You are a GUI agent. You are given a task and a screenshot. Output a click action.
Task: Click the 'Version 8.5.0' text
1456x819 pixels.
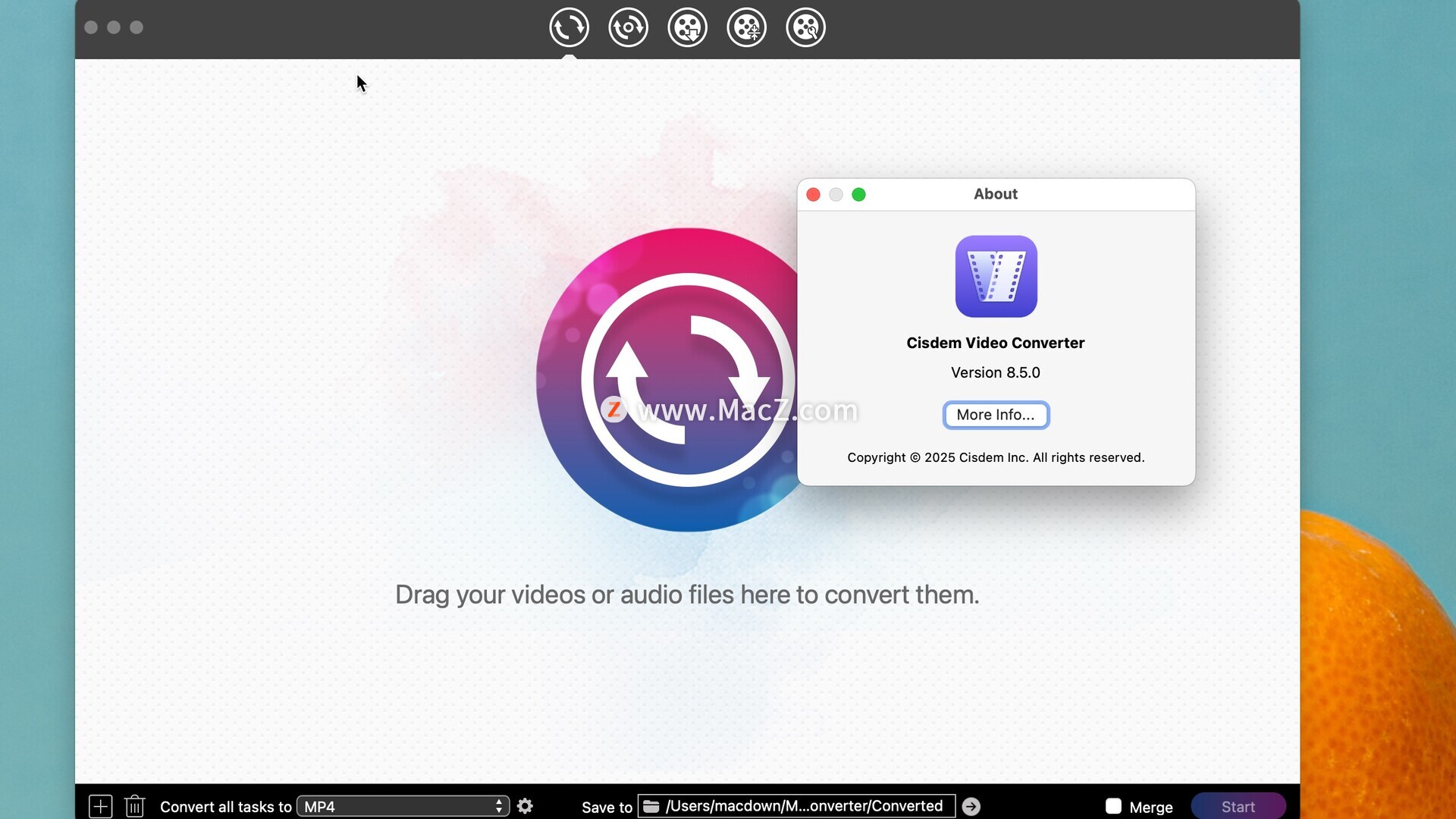coord(996,372)
